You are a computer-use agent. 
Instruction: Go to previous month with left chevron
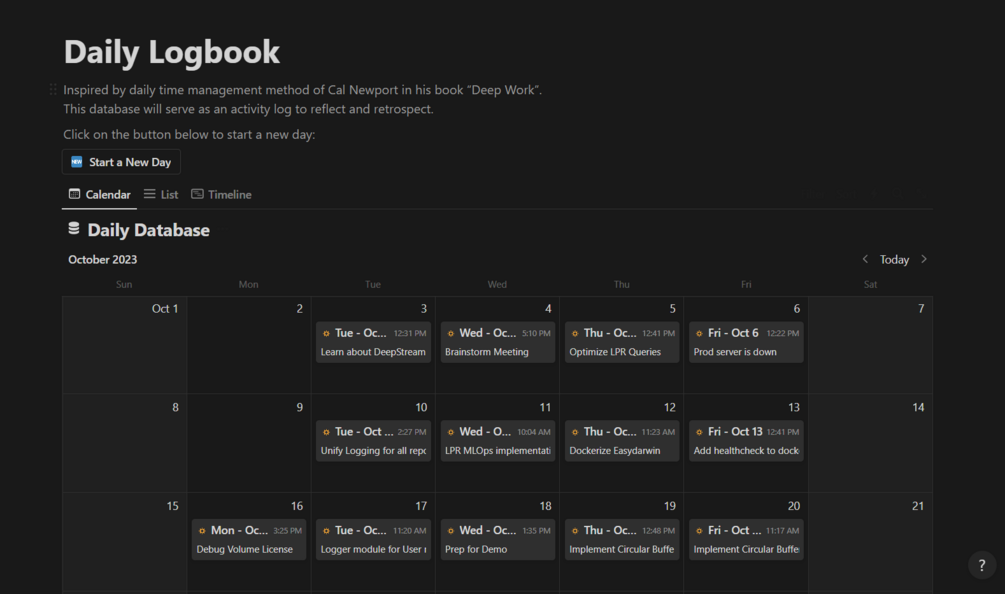[865, 259]
